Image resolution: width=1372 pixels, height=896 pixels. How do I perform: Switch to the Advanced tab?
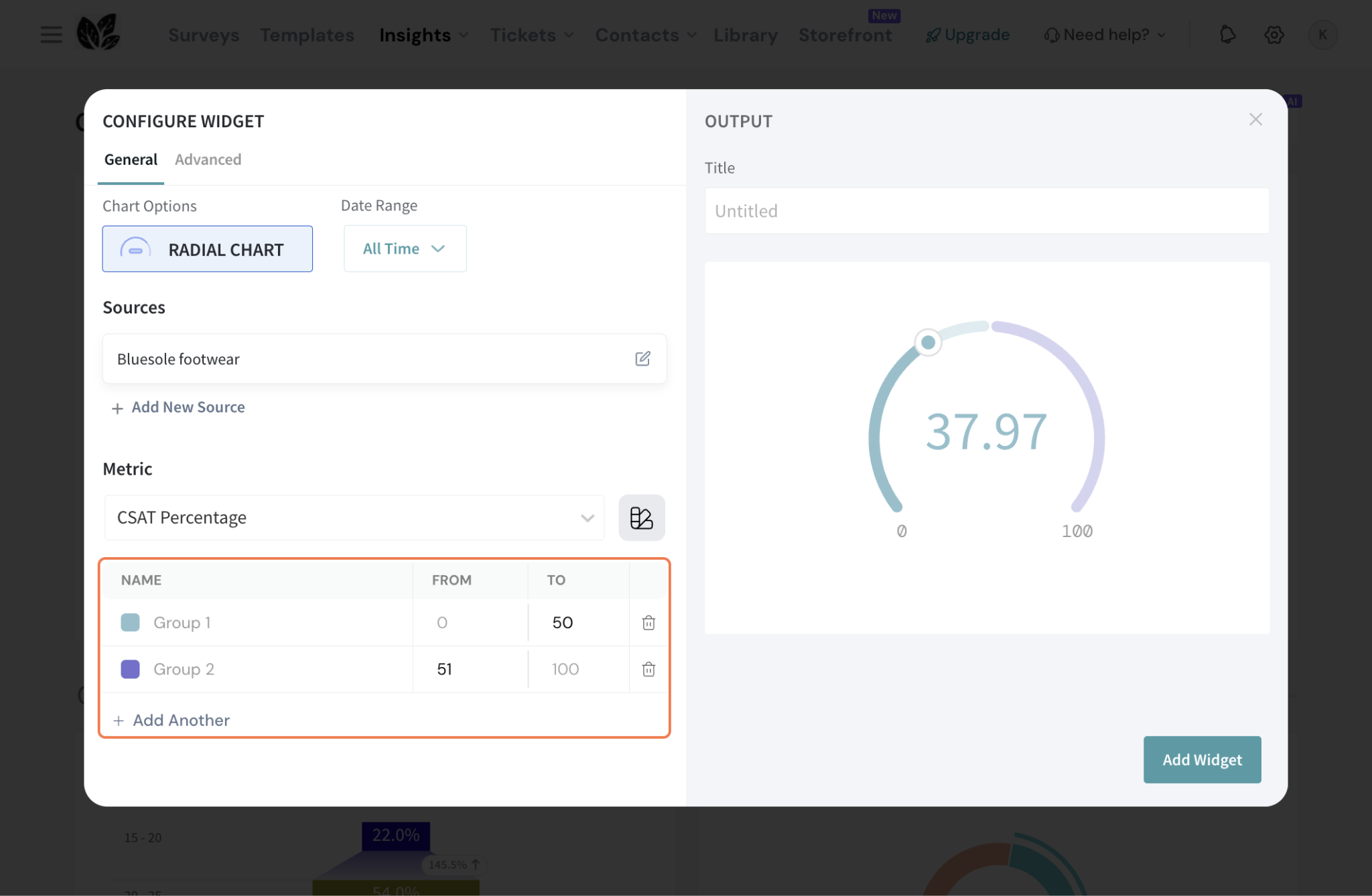point(208,159)
